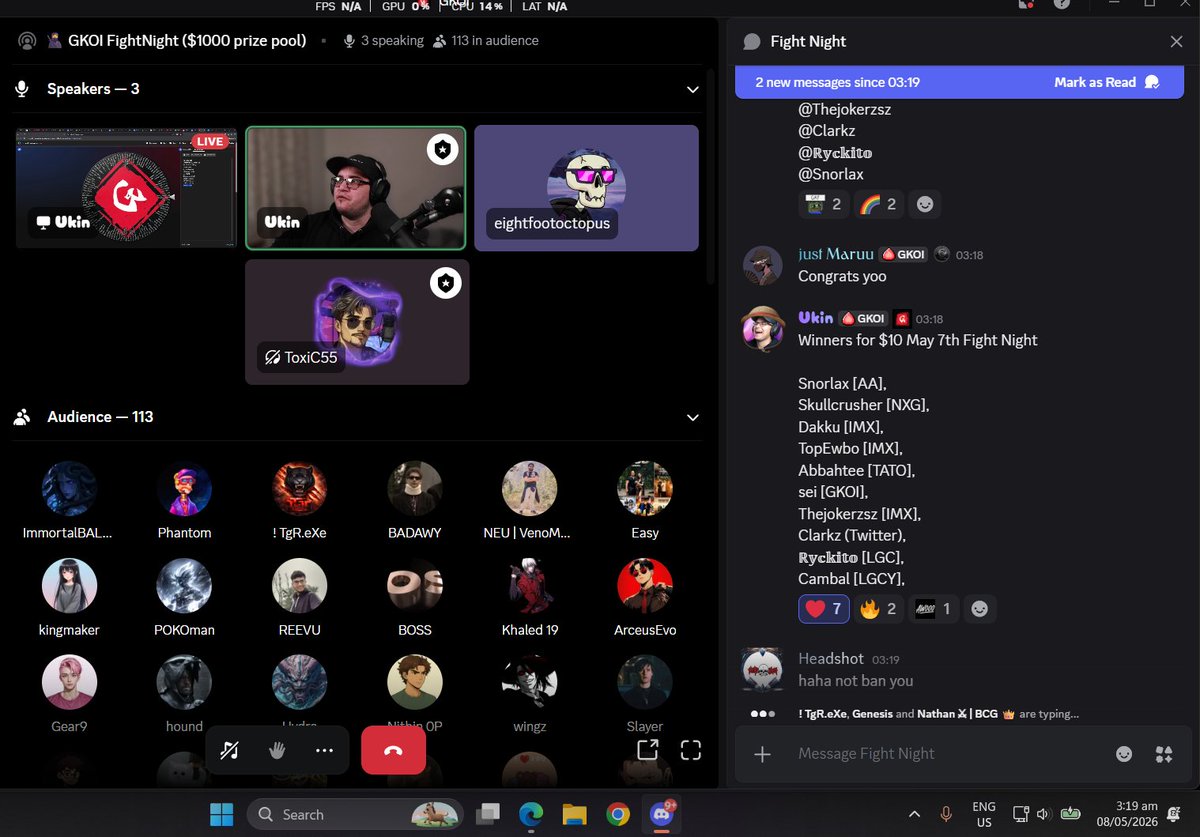
Task: Toggle the rainbow reaction with 2 count
Action: point(878,204)
